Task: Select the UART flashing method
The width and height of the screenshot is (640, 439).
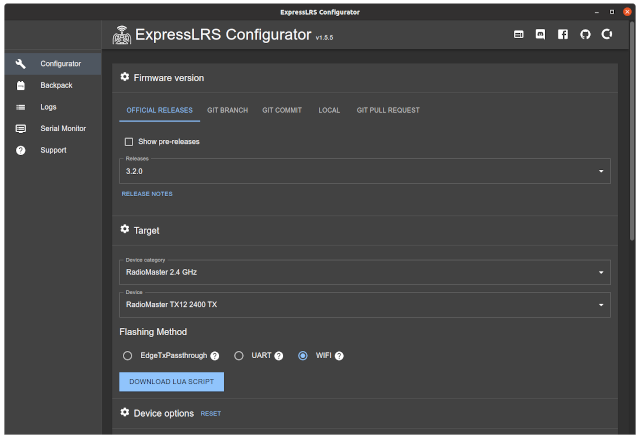Action: click(x=239, y=356)
